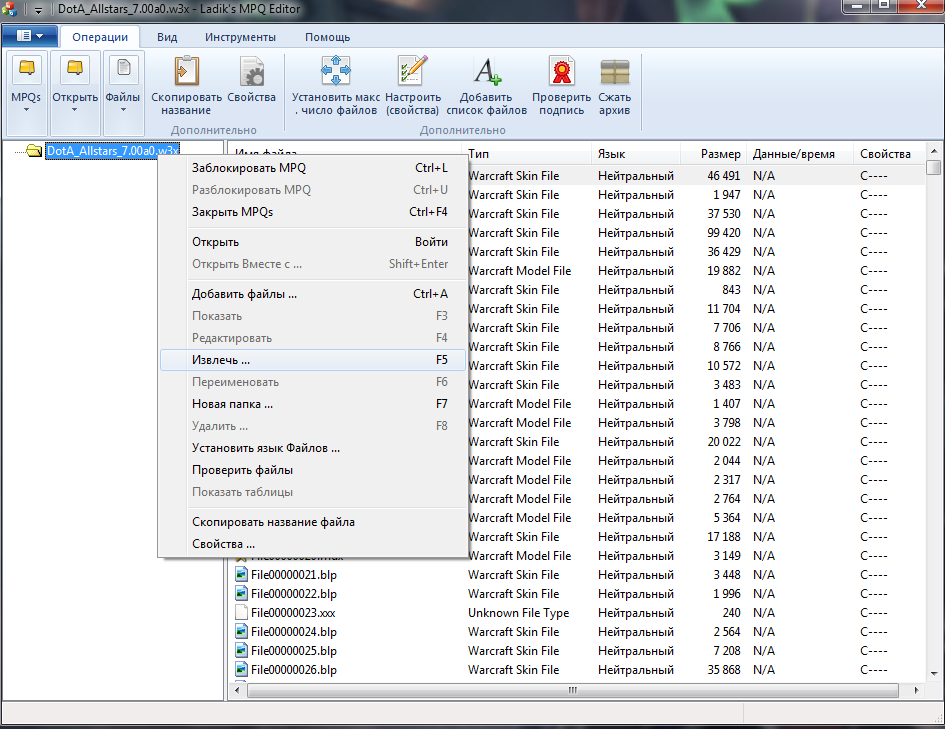Sort by the Размер column header

[714, 154]
